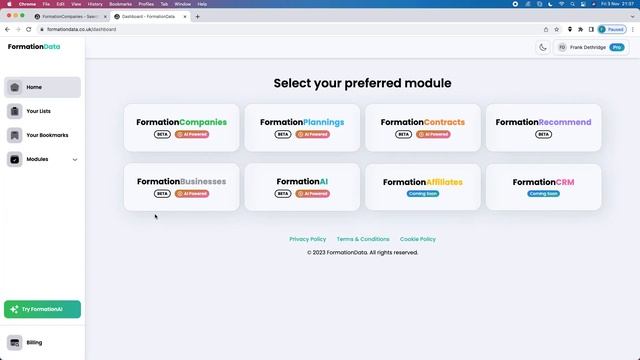Open the Apple menu
Screen dimensions: 640x360
click(9, 4)
